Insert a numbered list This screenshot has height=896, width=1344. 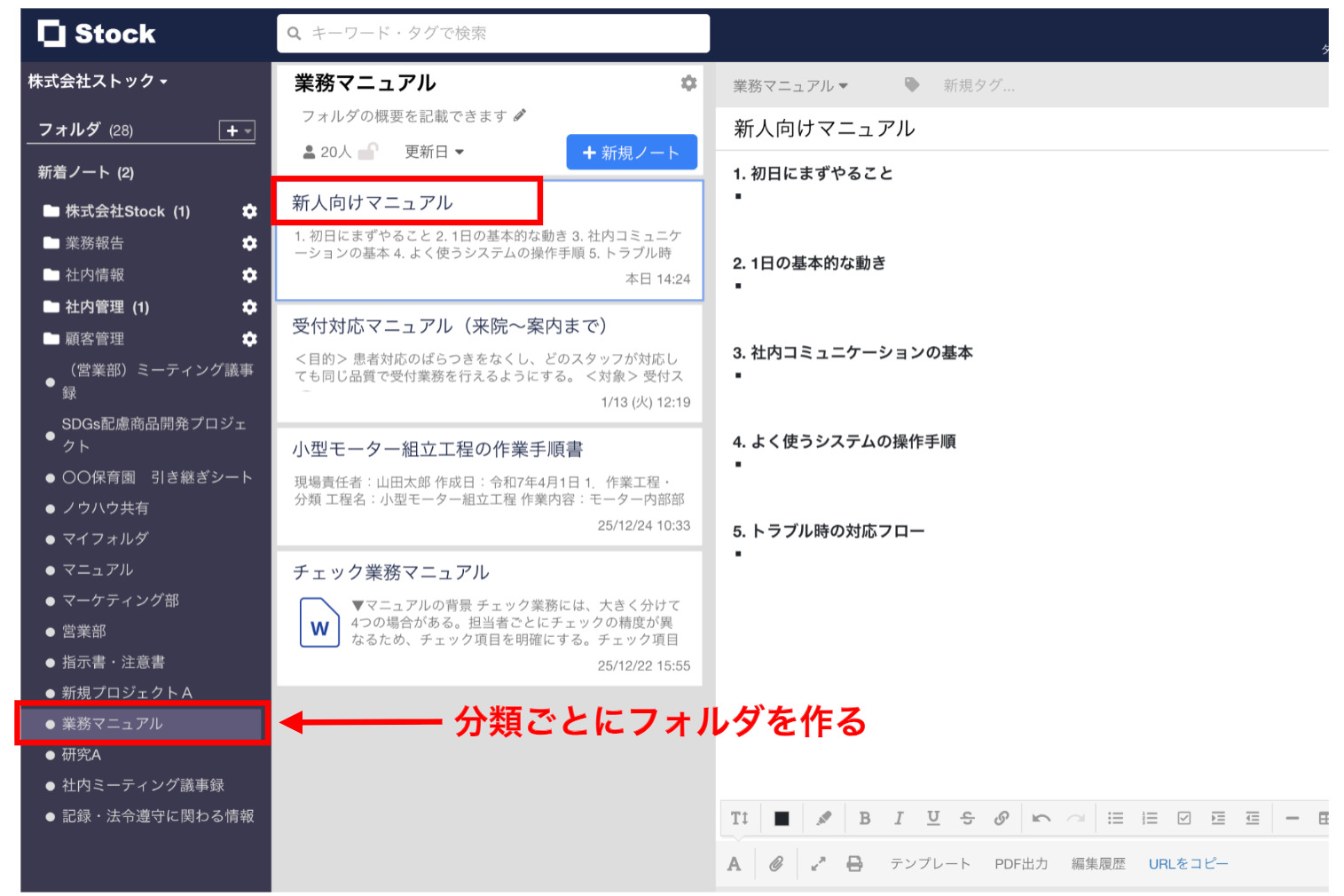(x=1149, y=818)
